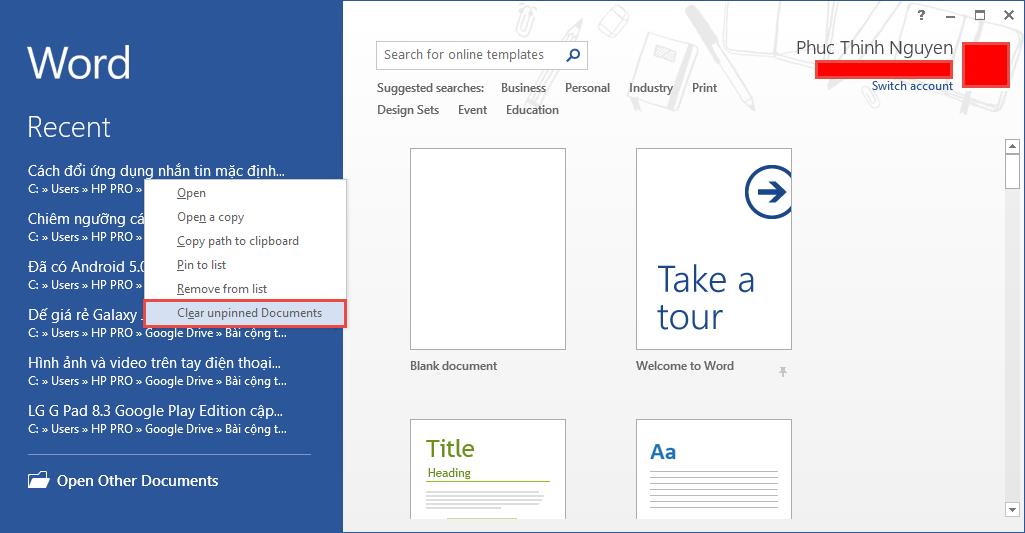Click the scrollbar down arrow
The image size is (1025, 533).
tap(1012, 510)
